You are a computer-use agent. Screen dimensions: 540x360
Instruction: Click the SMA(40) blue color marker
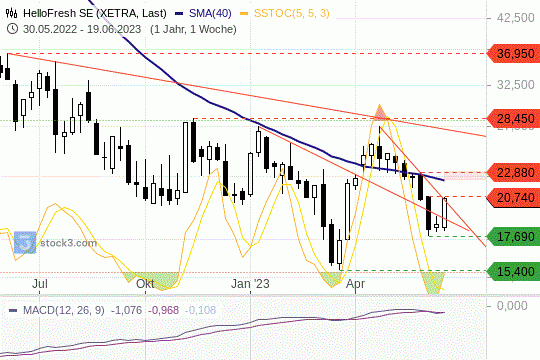(x=179, y=14)
